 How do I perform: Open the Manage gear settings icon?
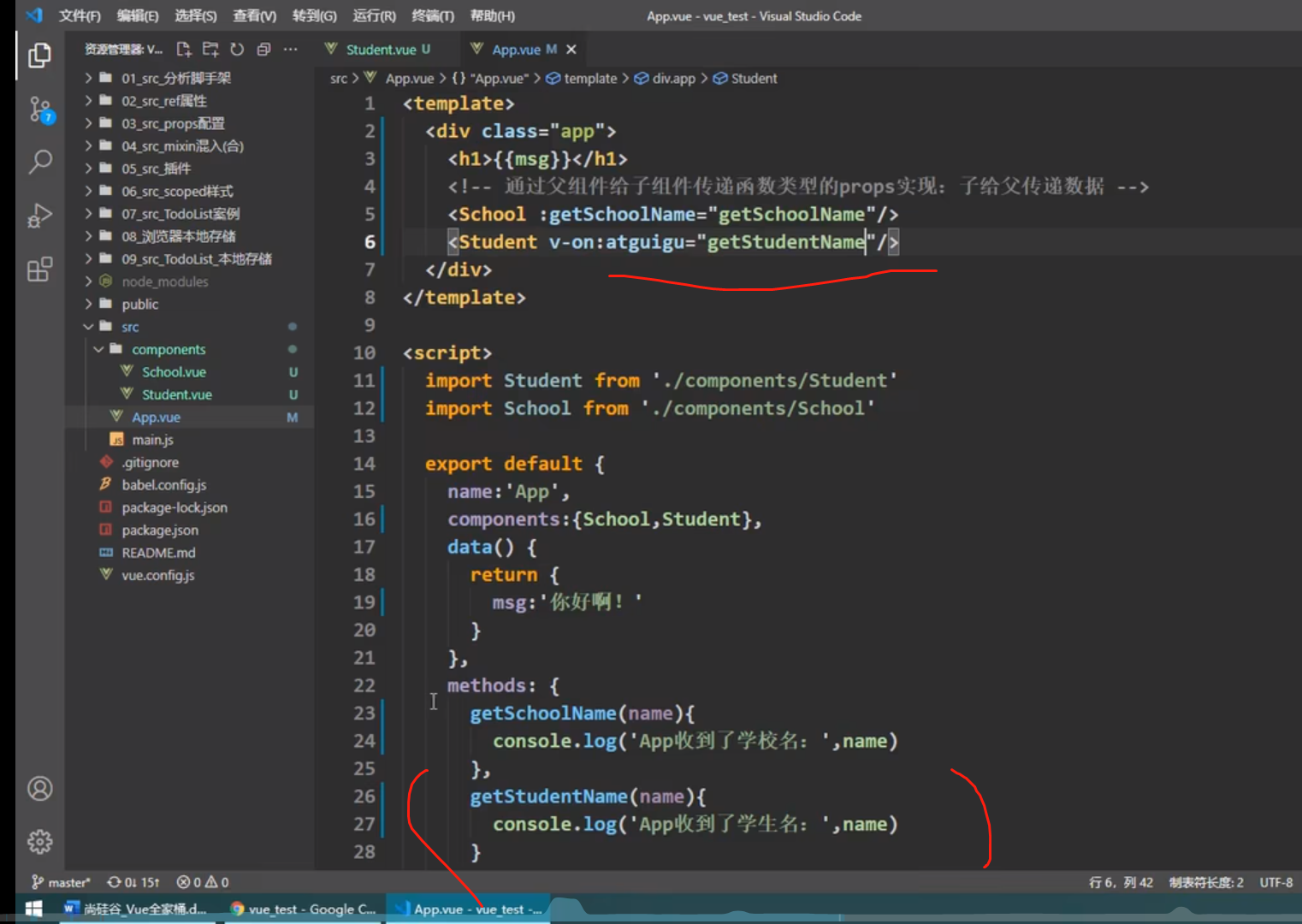click(39, 842)
